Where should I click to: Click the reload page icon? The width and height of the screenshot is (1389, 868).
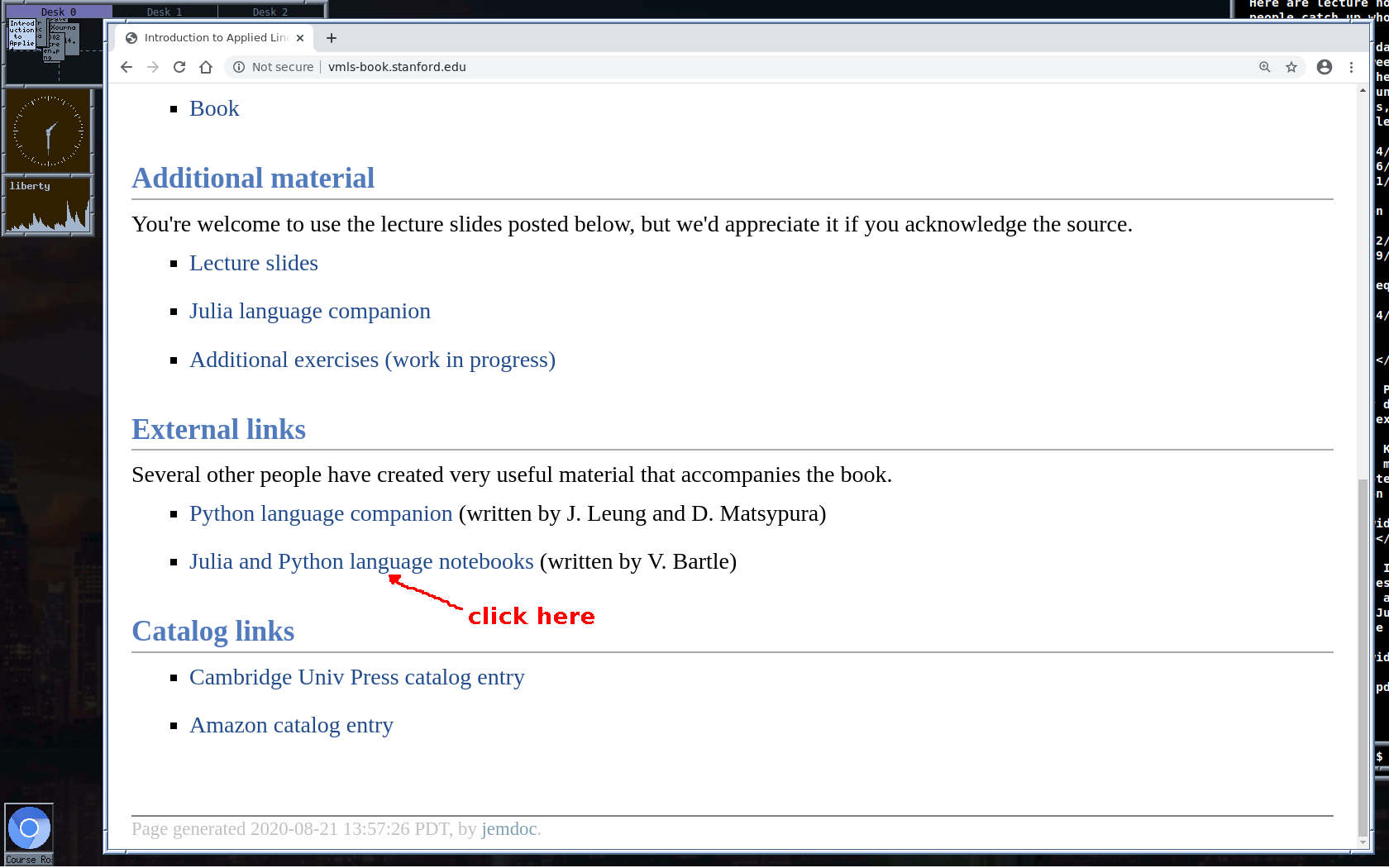pos(179,67)
